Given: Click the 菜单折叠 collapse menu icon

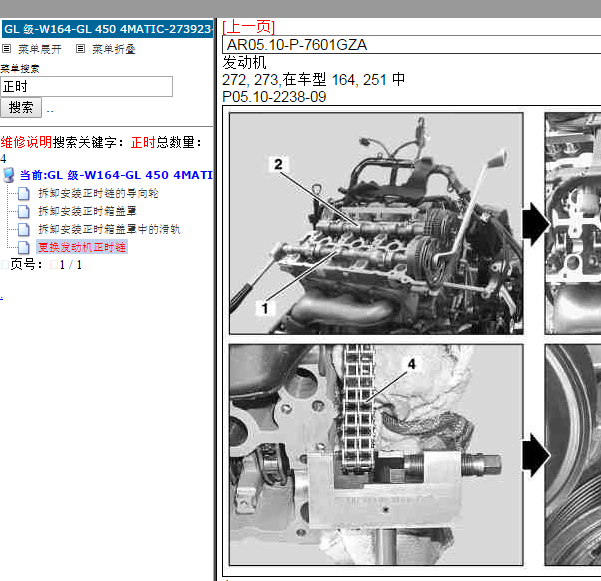Looking at the screenshot, I should click(x=80, y=49).
